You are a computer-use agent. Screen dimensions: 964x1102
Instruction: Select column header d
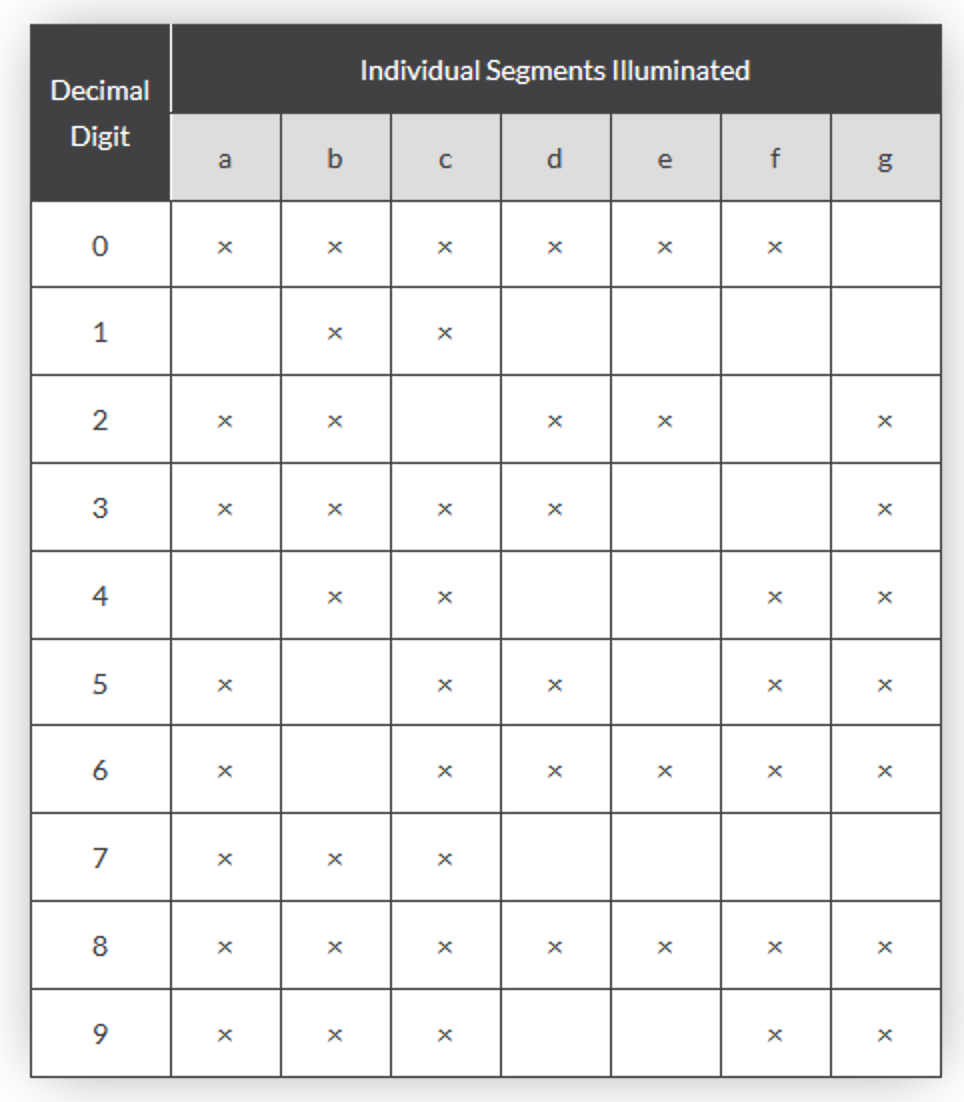555,158
